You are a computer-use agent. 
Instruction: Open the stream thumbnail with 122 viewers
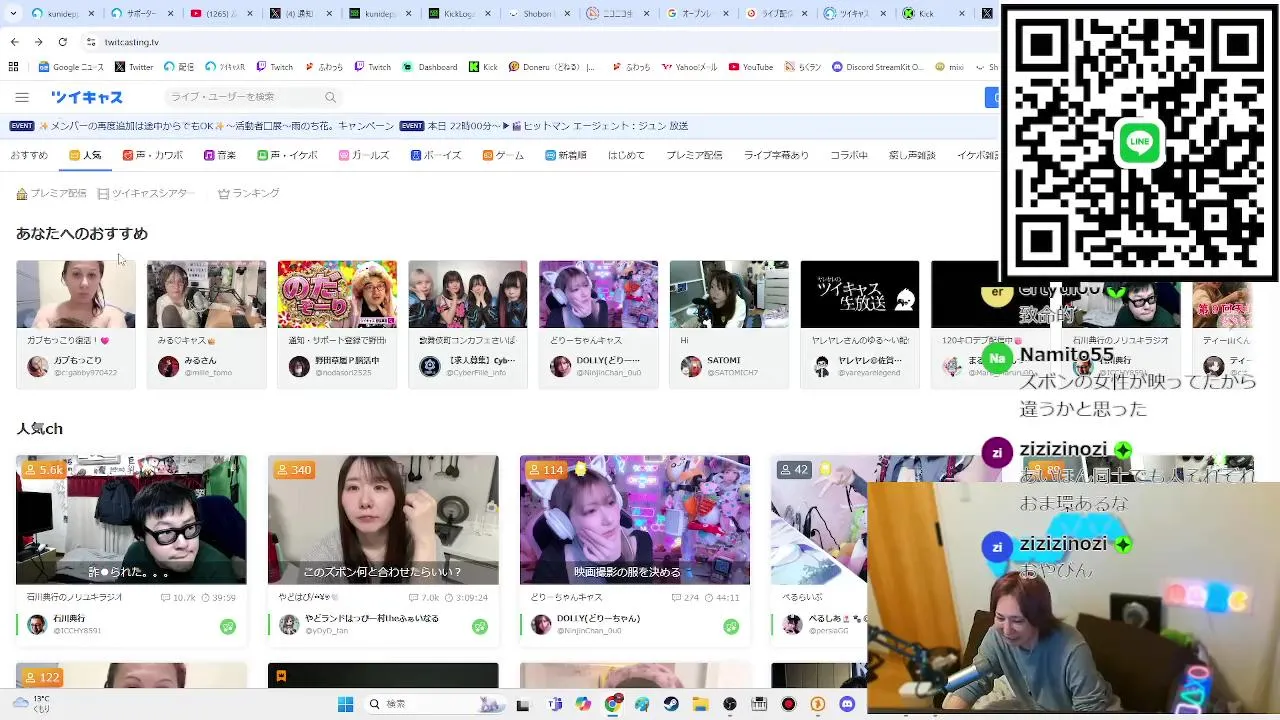131,676
